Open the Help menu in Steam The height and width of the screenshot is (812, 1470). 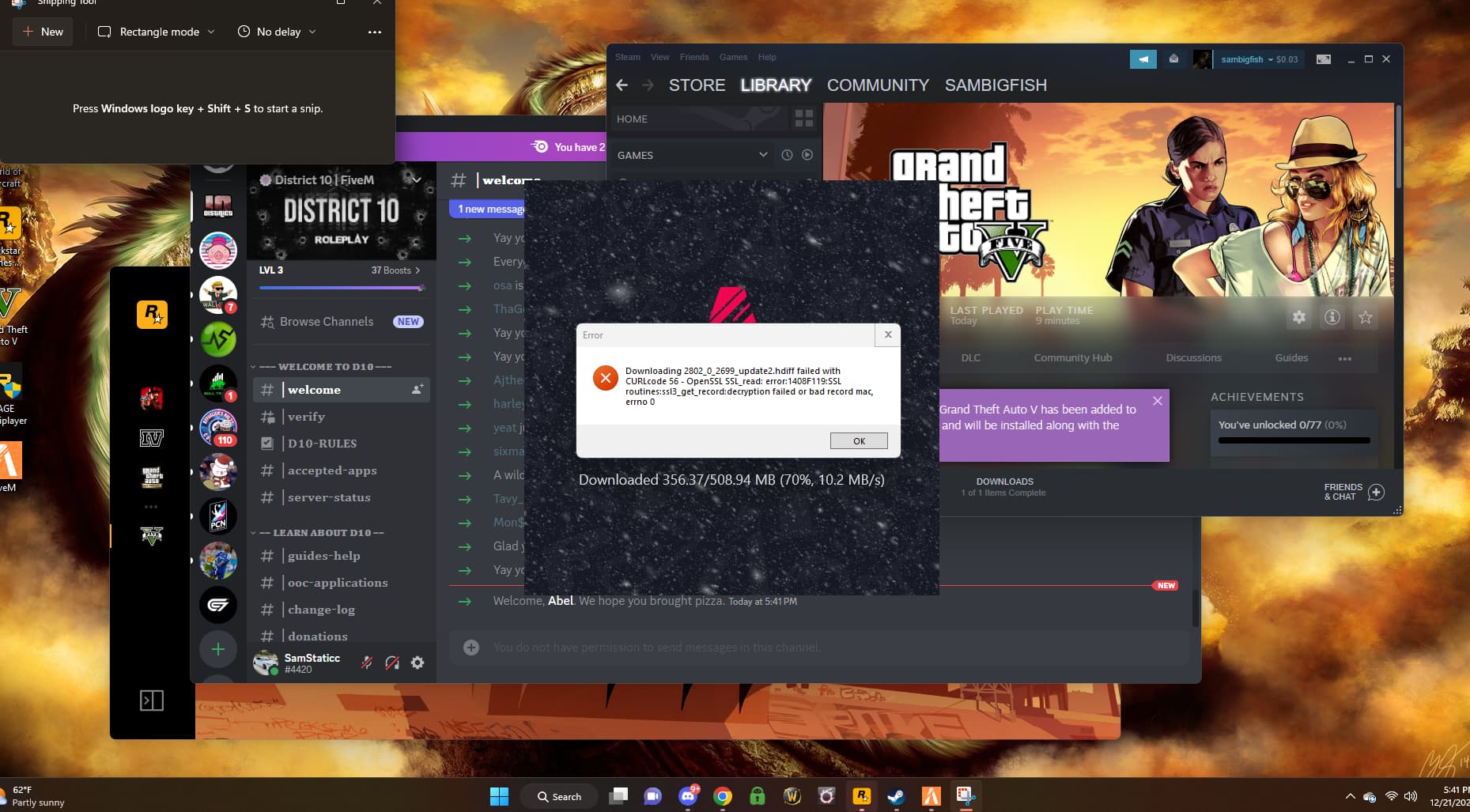point(767,57)
